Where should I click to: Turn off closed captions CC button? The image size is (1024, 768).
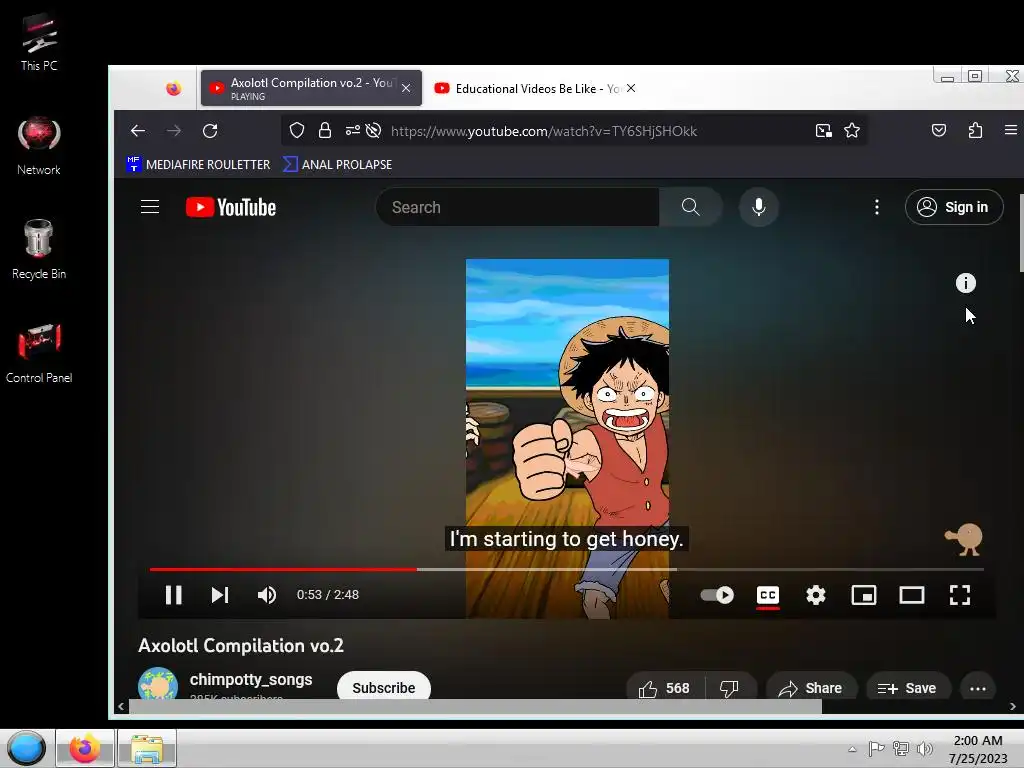click(x=768, y=595)
